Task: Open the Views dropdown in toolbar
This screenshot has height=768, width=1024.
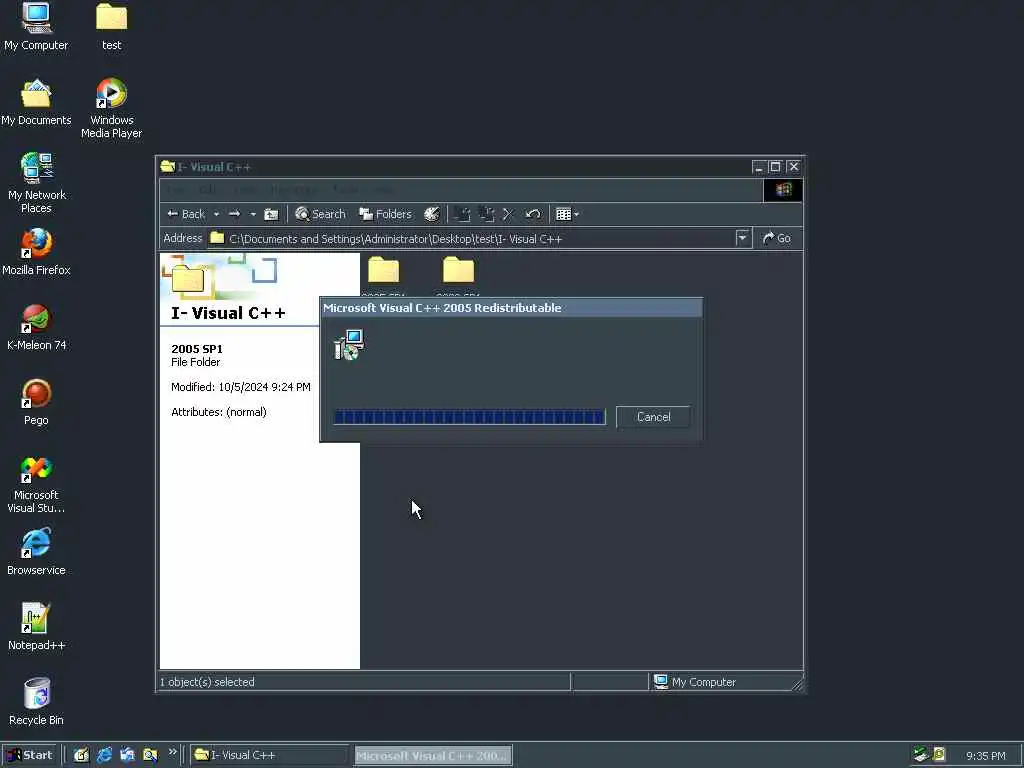Action: coord(567,214)
